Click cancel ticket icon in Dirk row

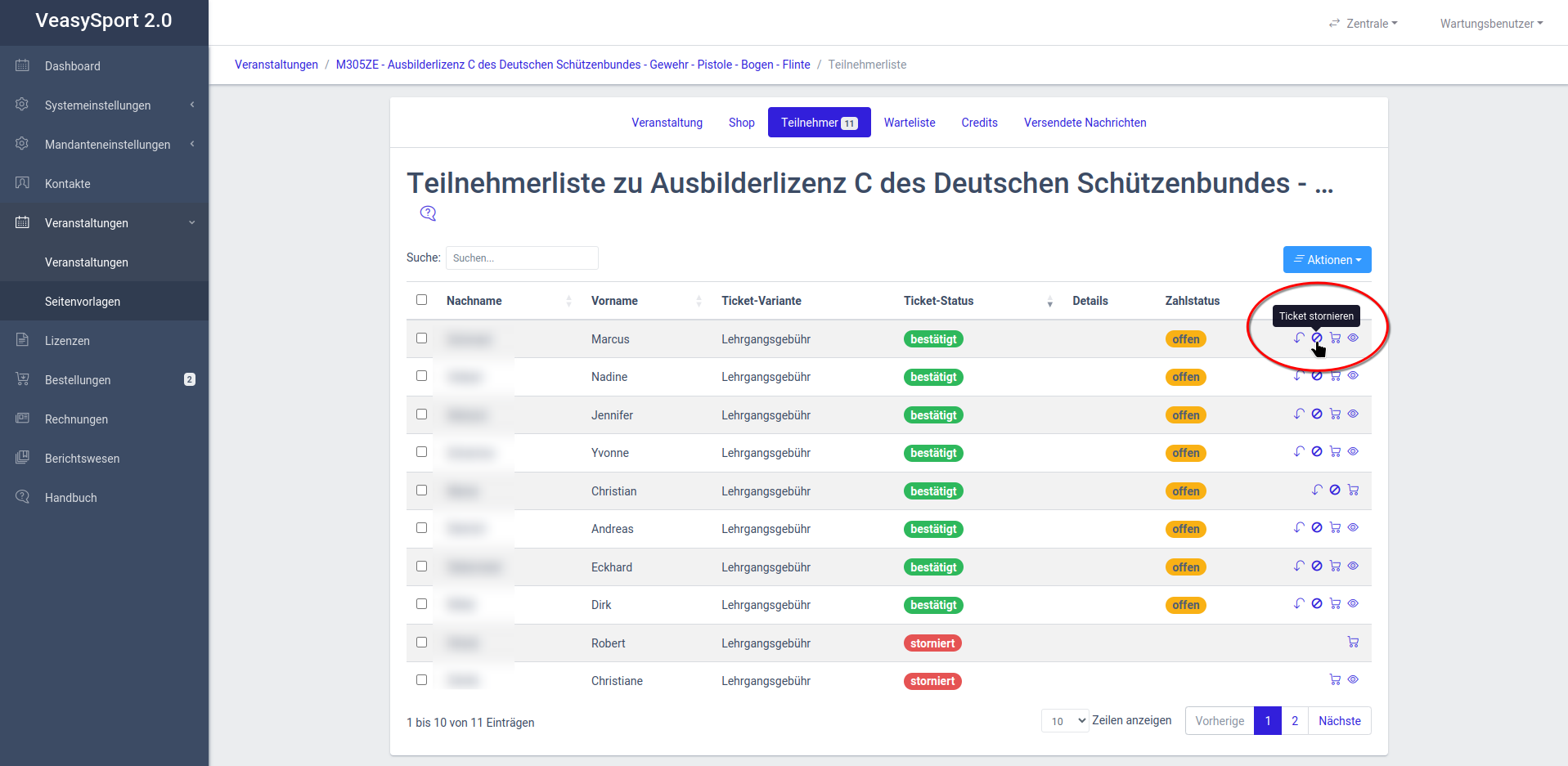pyautogui.click(x=1317, y=603)
